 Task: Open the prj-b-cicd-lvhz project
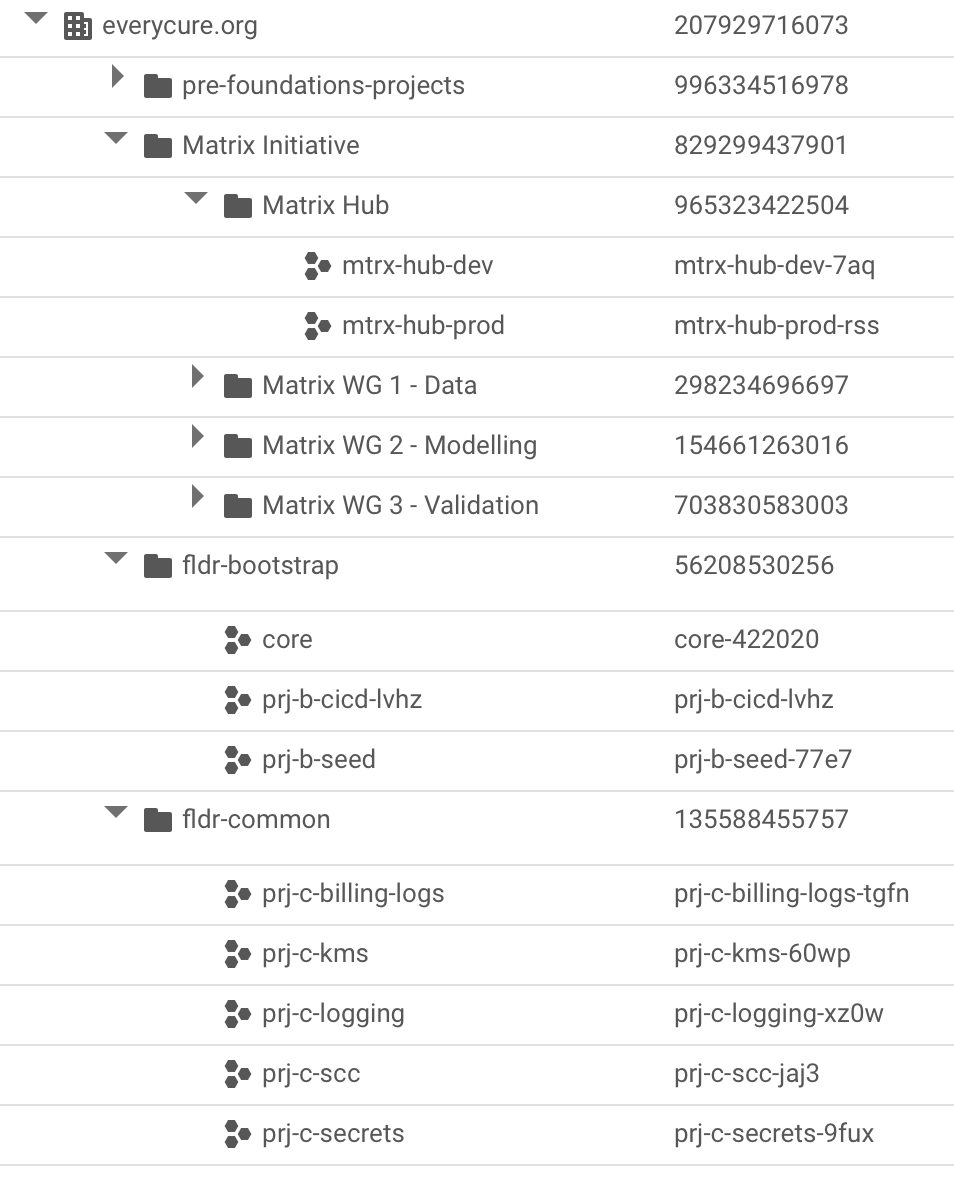[x=341, y=700]
